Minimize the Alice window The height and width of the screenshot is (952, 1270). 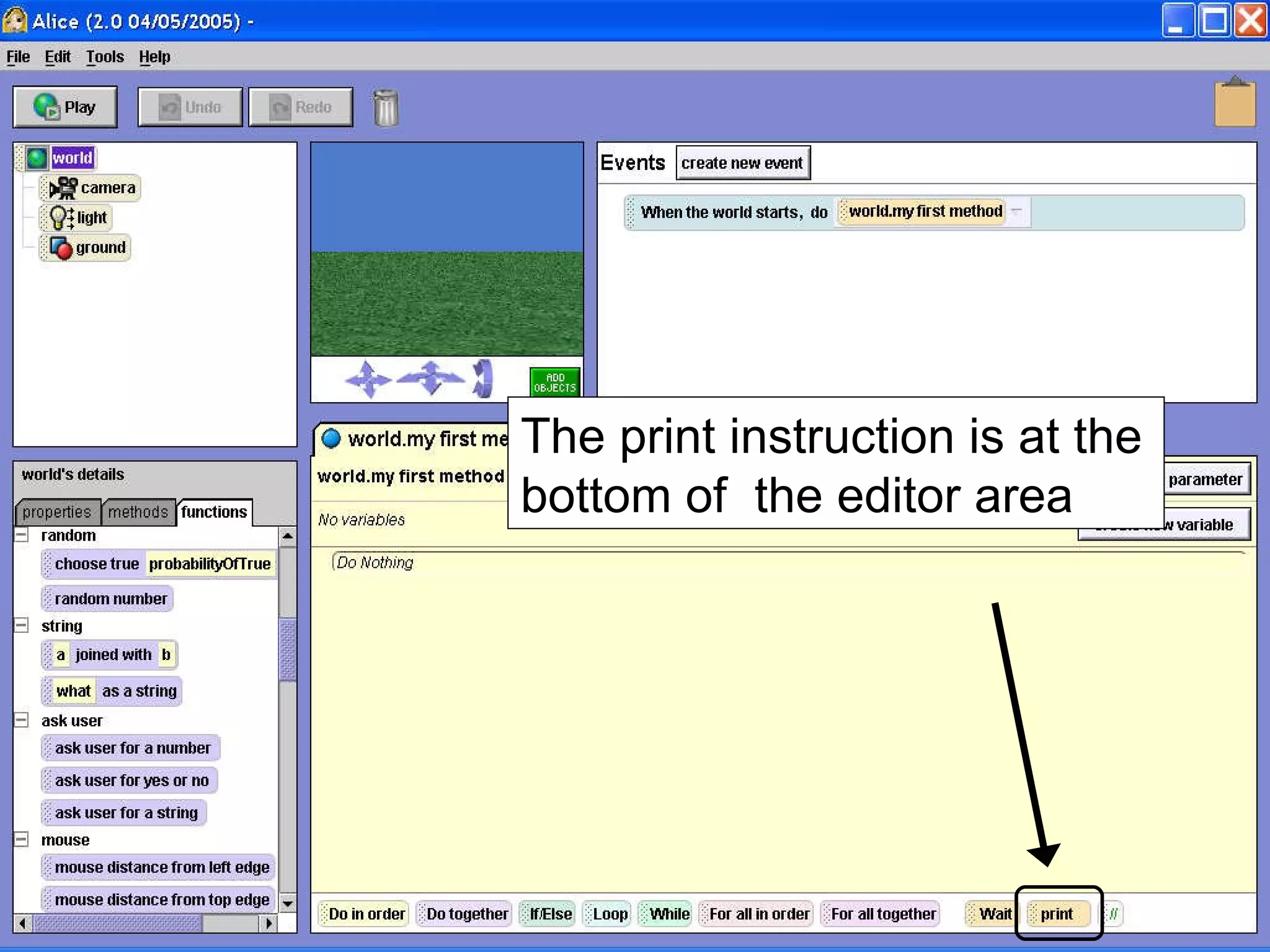[x=1178, y=20]
